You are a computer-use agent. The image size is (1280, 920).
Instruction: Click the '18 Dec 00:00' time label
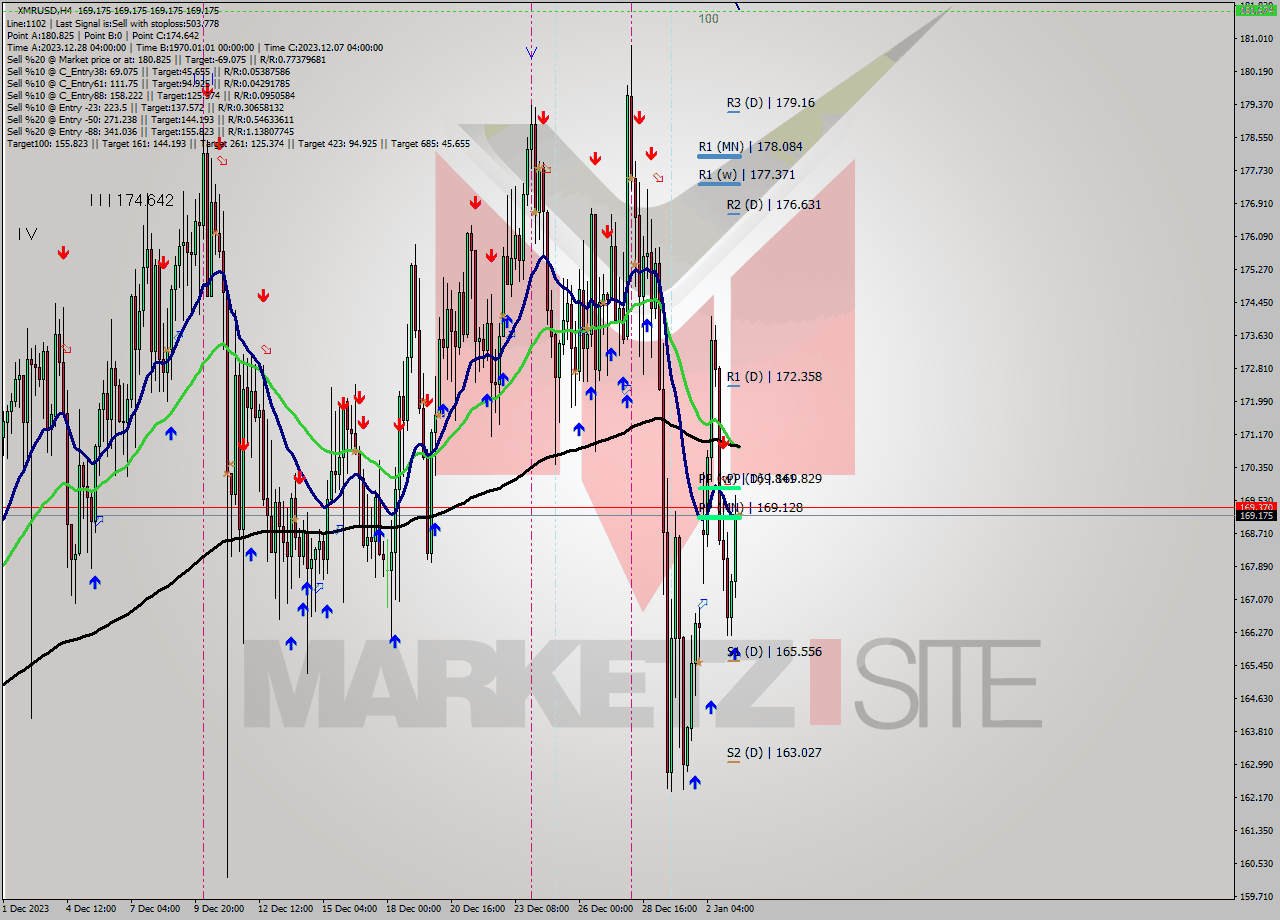pos(413,909)
